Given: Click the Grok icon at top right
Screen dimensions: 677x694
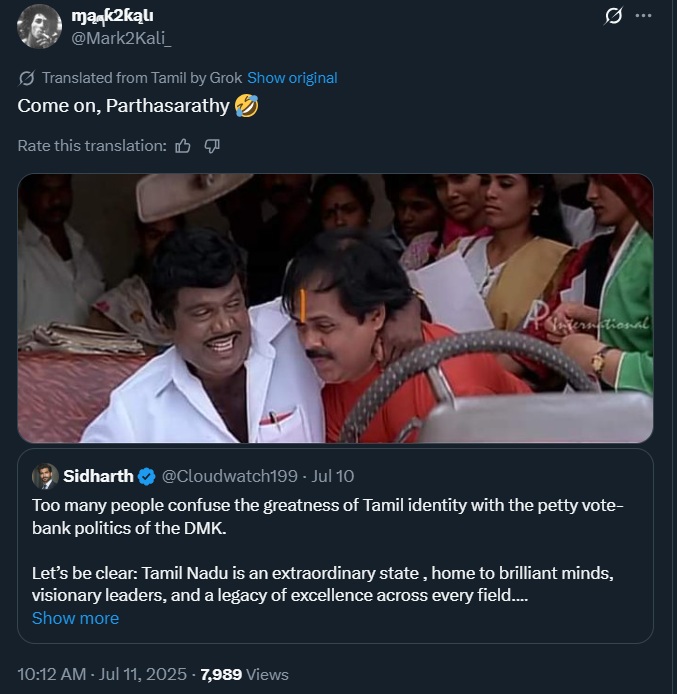Looking at the screenshot, I should [616, 17].
